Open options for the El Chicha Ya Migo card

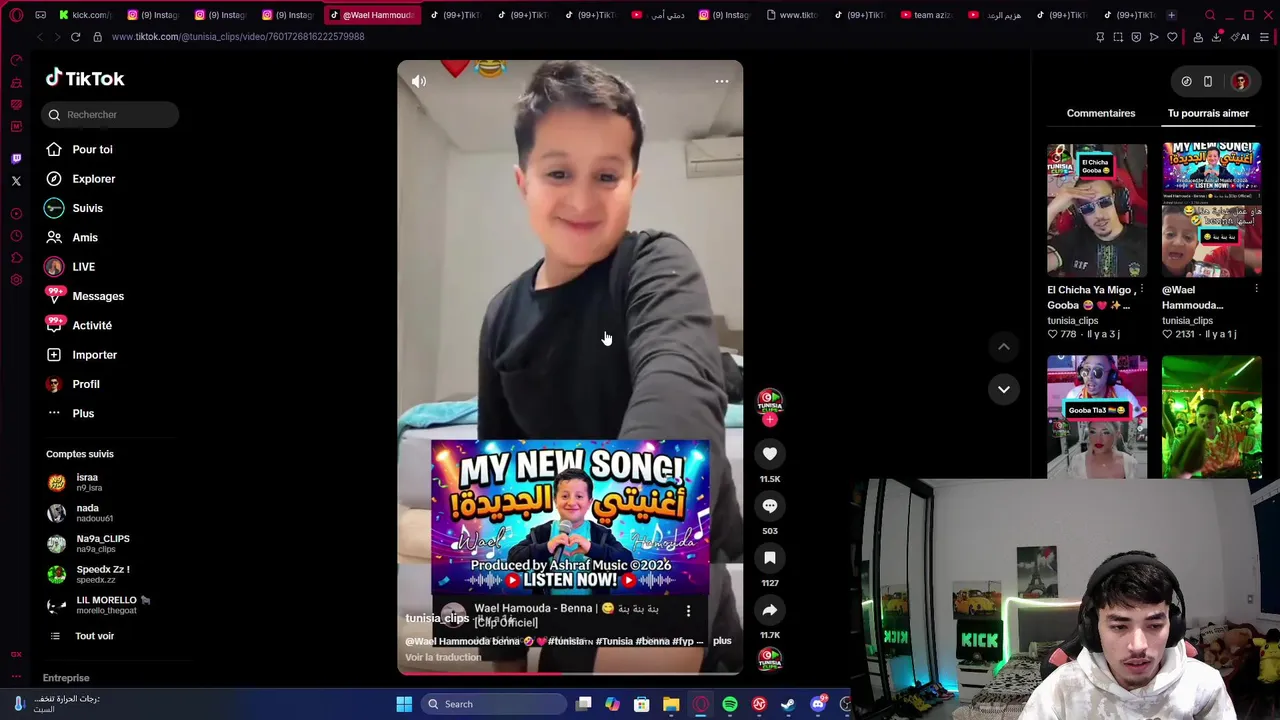click(x=1141, y=290)
